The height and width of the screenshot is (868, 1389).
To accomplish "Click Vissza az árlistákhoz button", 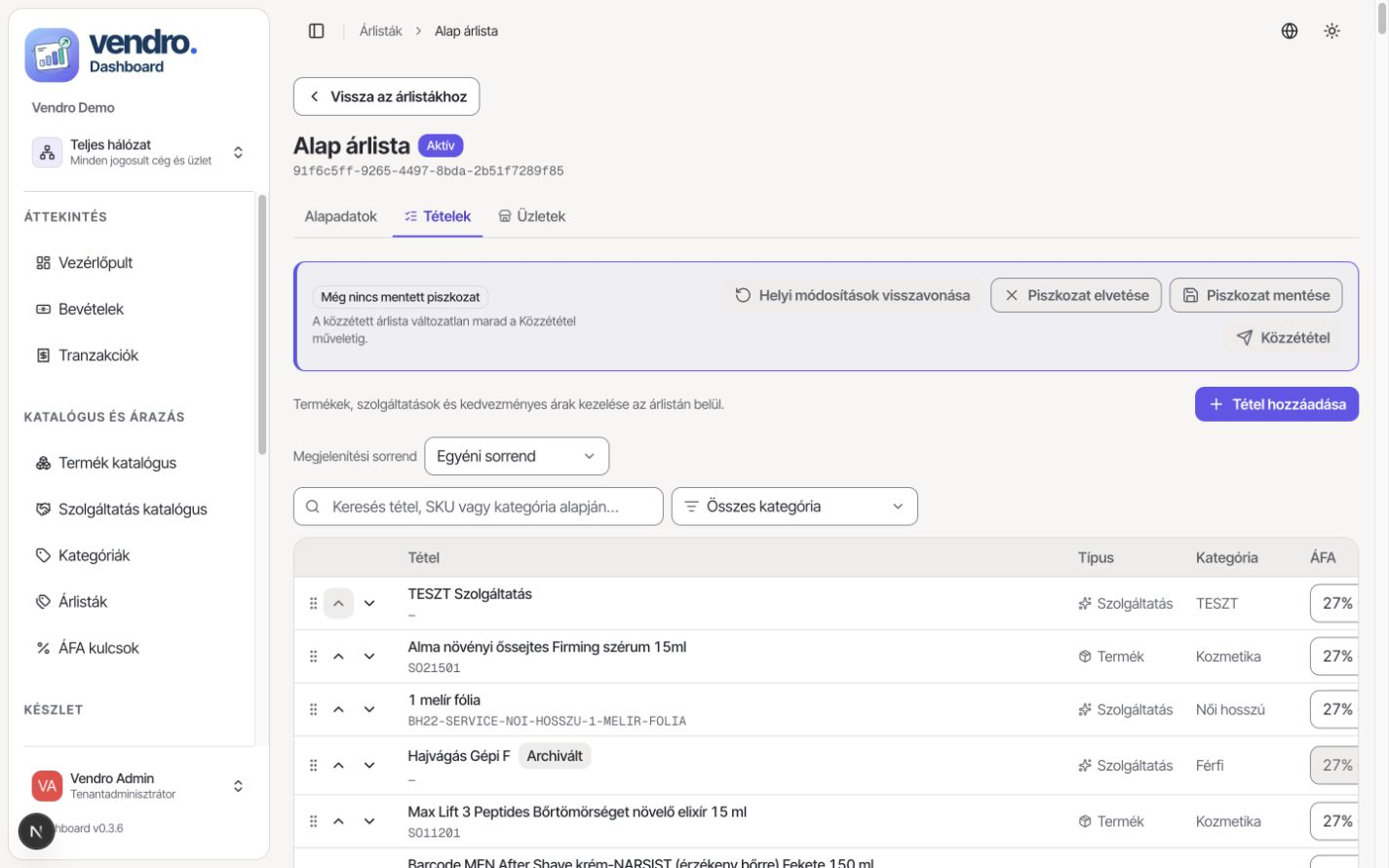I will (386, 96).
